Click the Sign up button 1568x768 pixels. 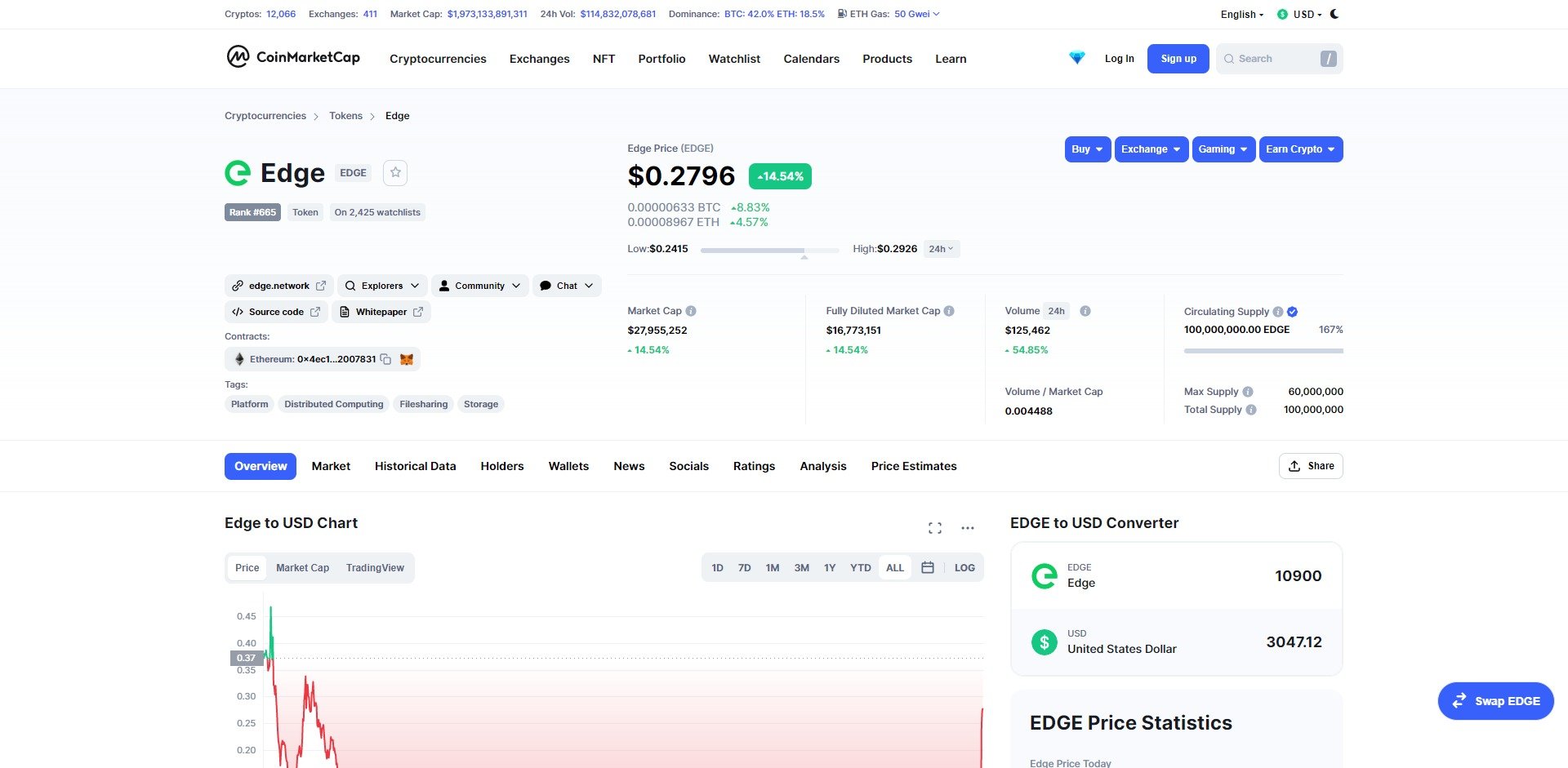(x=1177, y=58)
